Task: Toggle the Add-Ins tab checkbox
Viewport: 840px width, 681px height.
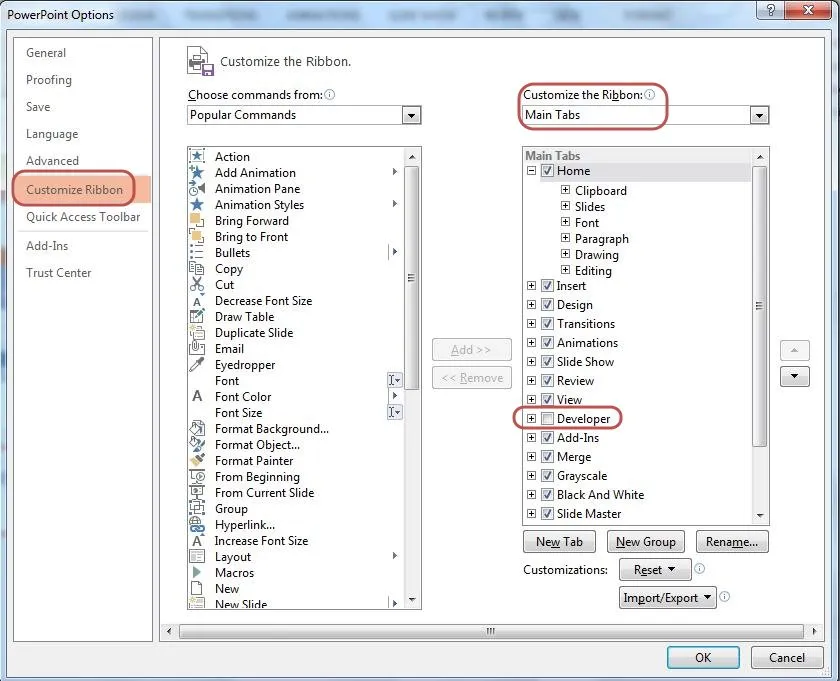Action: (x=547, y=438)
